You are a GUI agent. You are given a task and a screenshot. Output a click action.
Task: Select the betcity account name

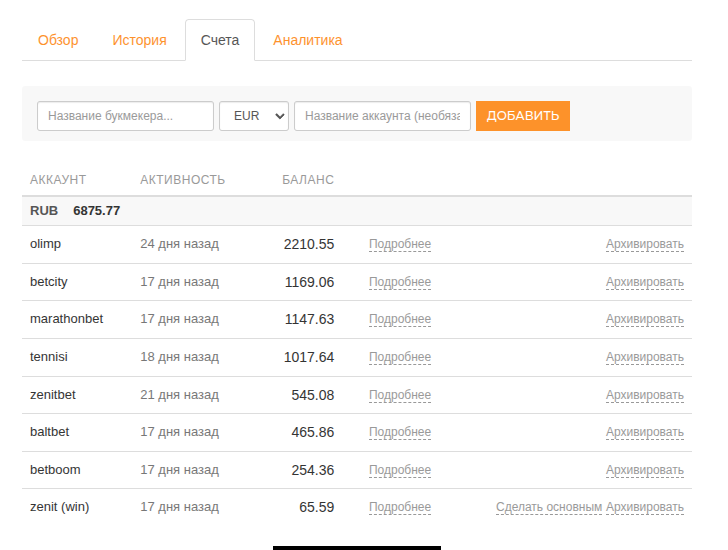click(x=49, y=282)
